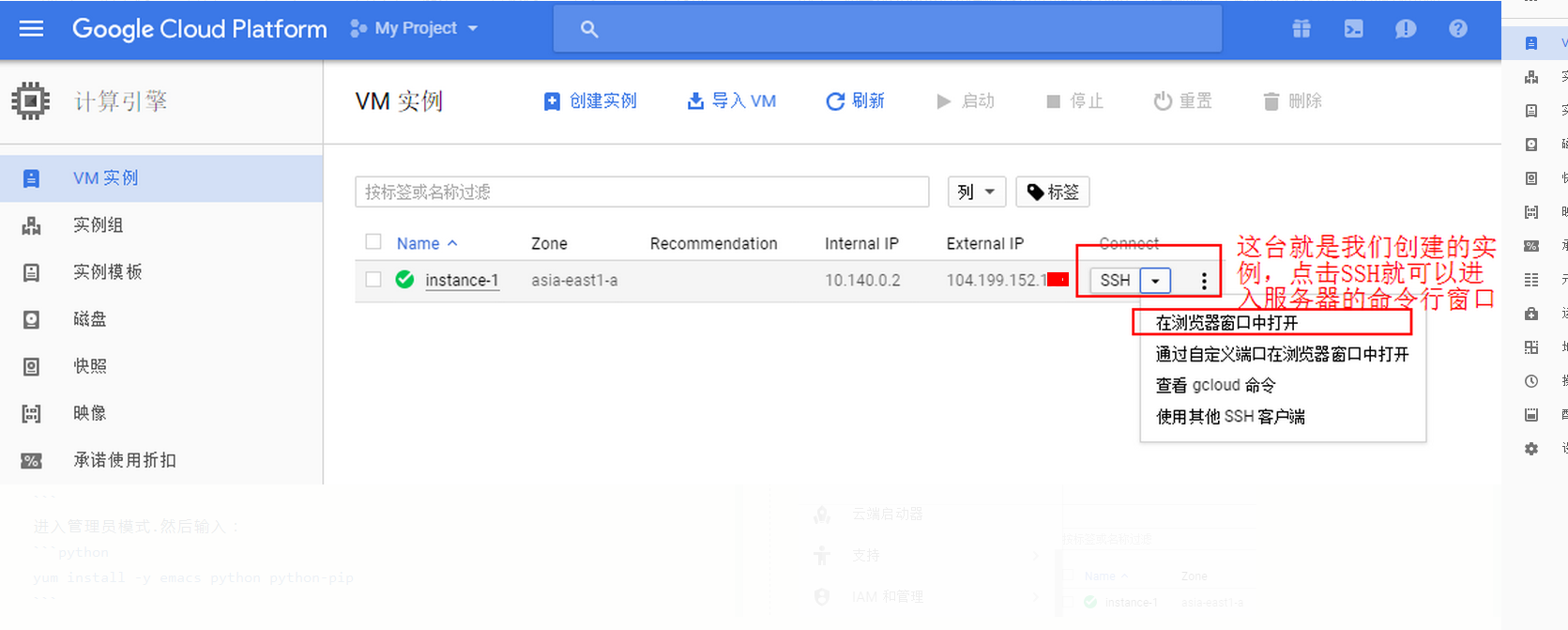The width and height of the screenshot is (1568, 630).
Task: Click the asia-east1-a zone cell
Action: [574, 280]
